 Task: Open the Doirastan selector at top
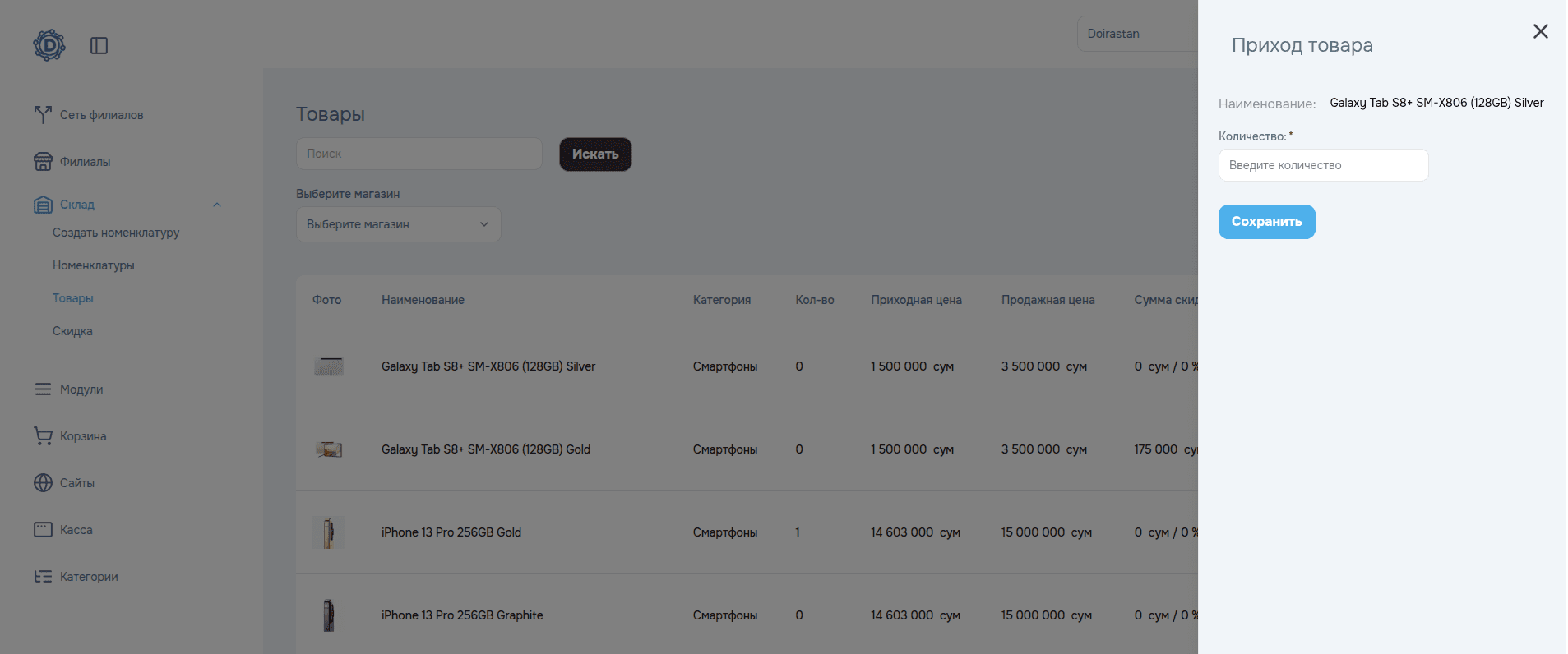(1136, 34)
